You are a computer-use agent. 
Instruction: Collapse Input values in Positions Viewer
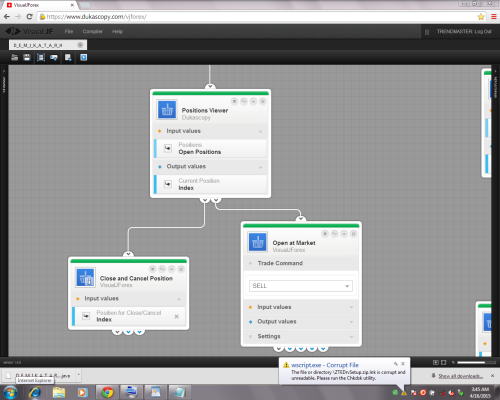261,131
